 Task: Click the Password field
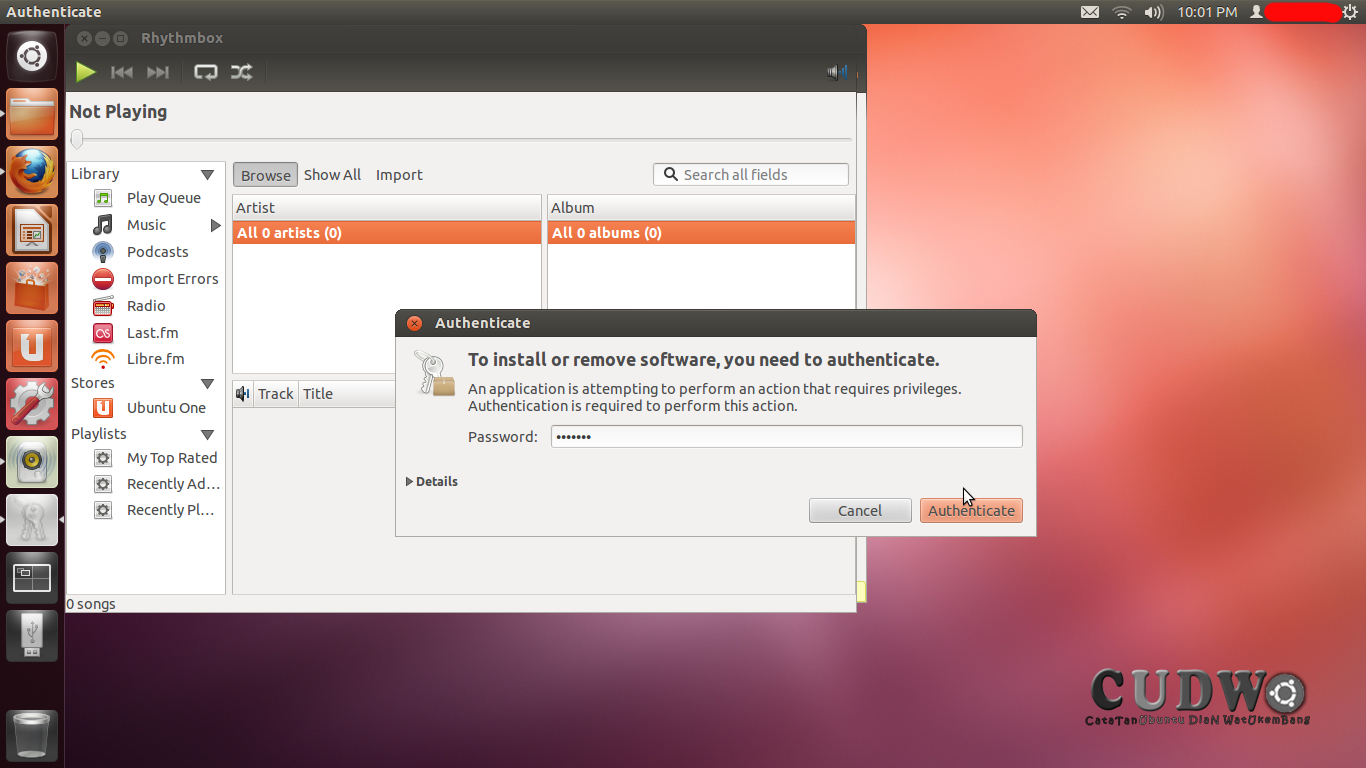(x=787, y=437)
